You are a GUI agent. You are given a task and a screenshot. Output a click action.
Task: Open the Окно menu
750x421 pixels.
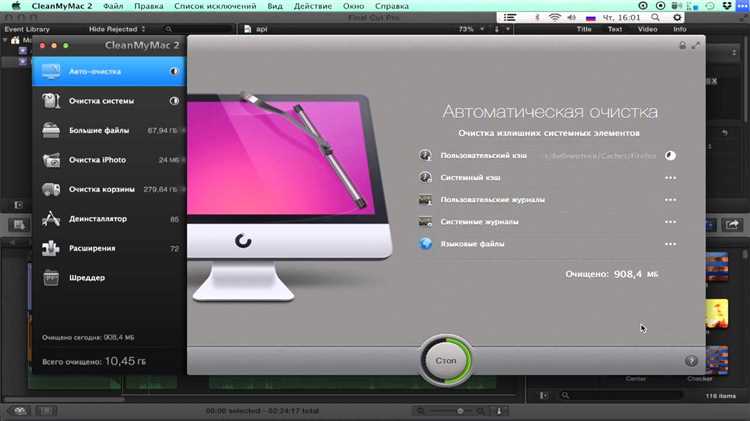pos(353,6)
